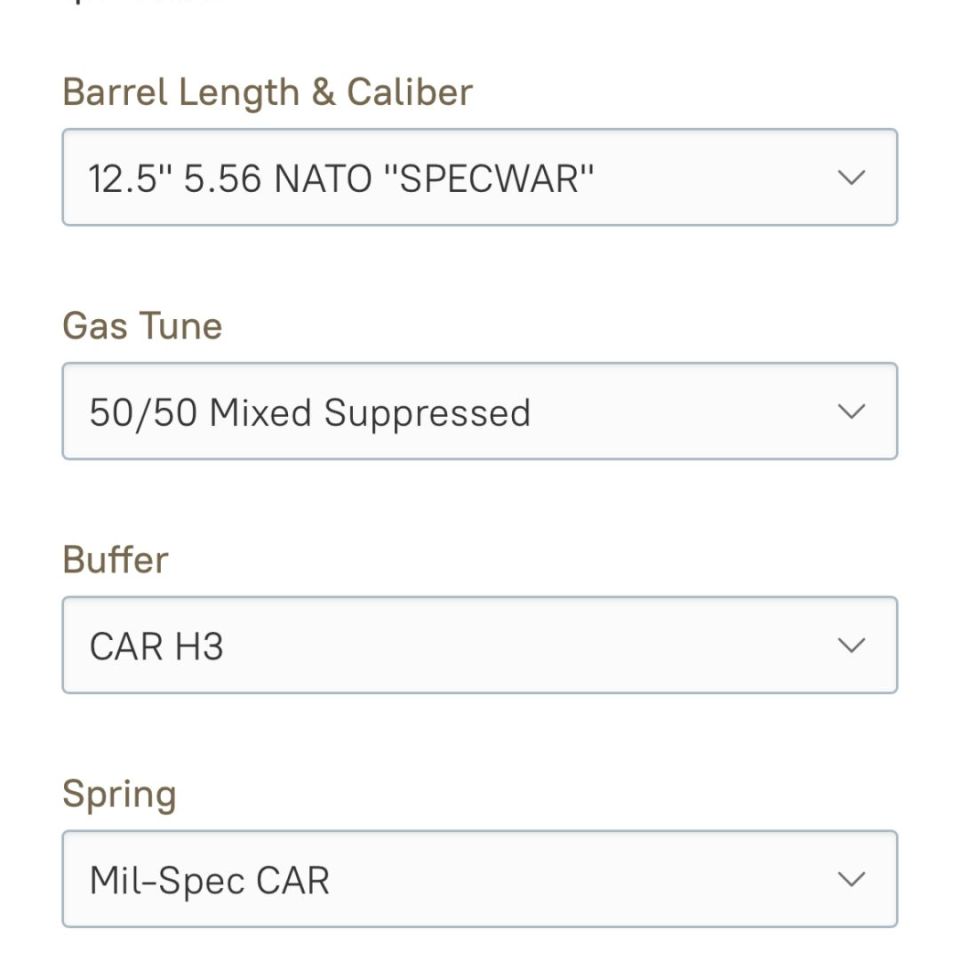
Task: Click the 50/50 Mixed Suppressed selector
Action: 480,411
